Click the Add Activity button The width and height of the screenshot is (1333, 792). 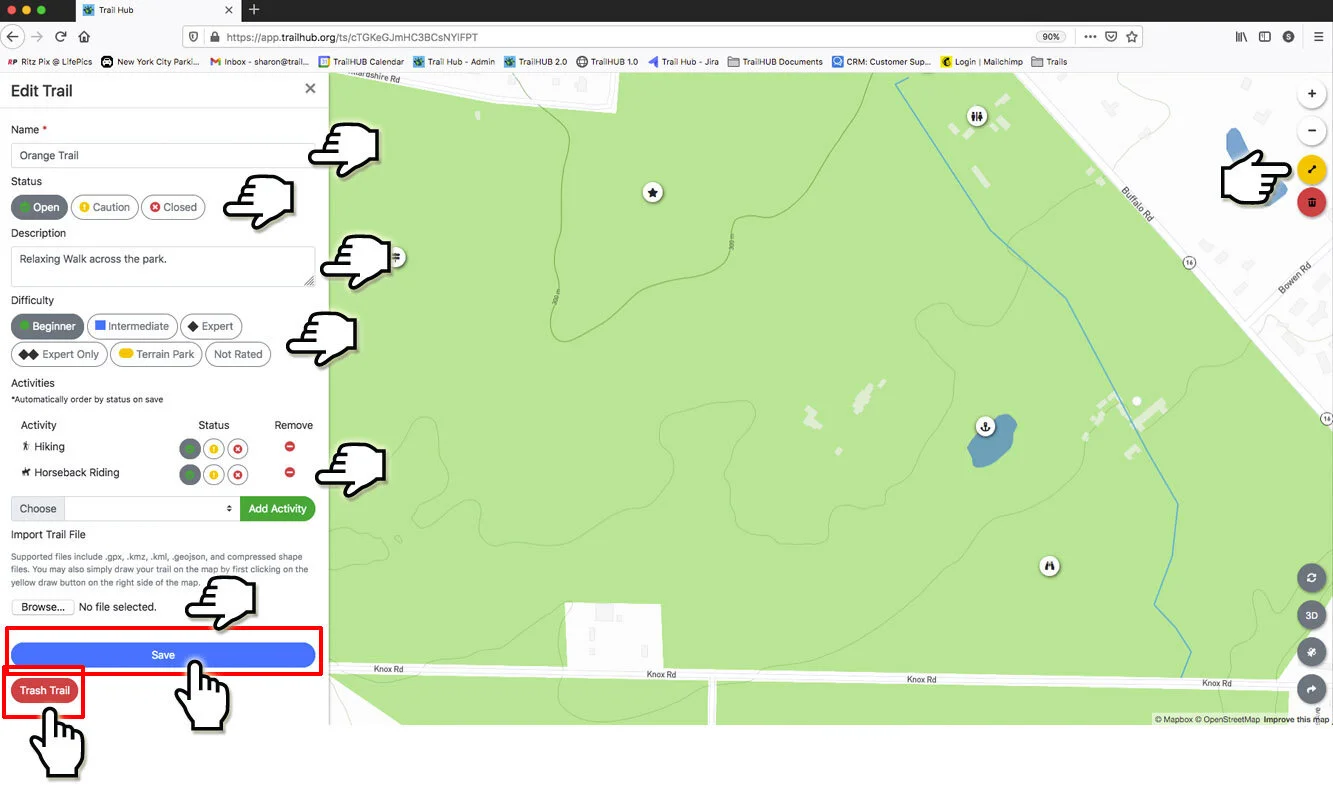click(x=277, y=508)
